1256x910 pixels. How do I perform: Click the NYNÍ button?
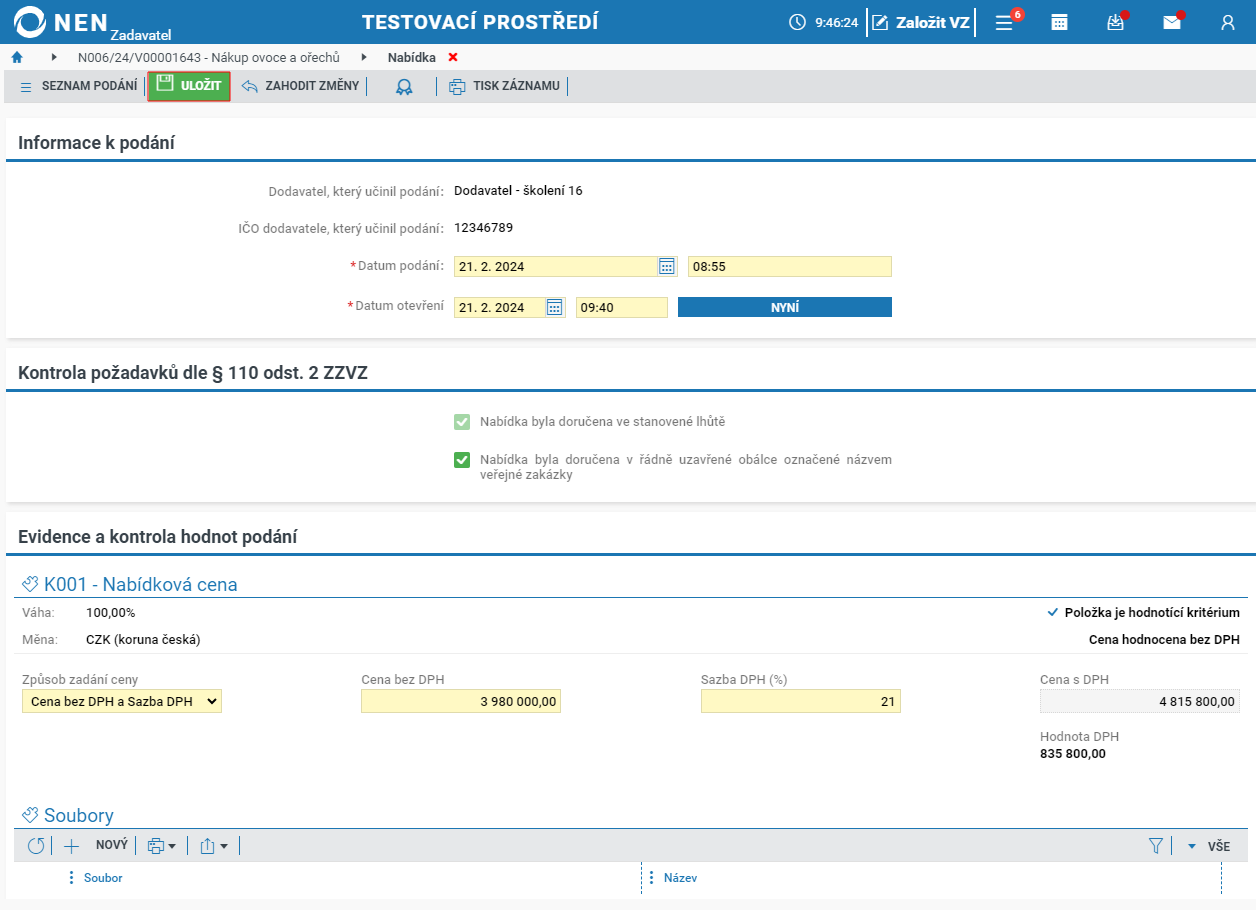785,307
